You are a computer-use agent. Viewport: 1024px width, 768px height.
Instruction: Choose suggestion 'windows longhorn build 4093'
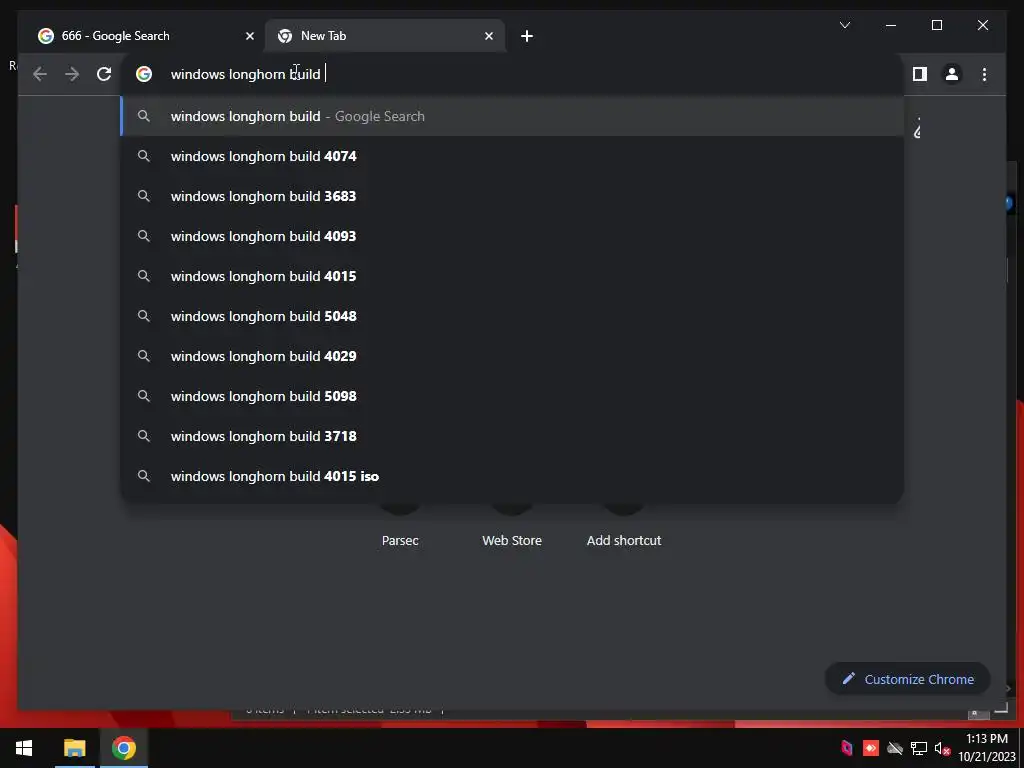click(x=513, y=236)
